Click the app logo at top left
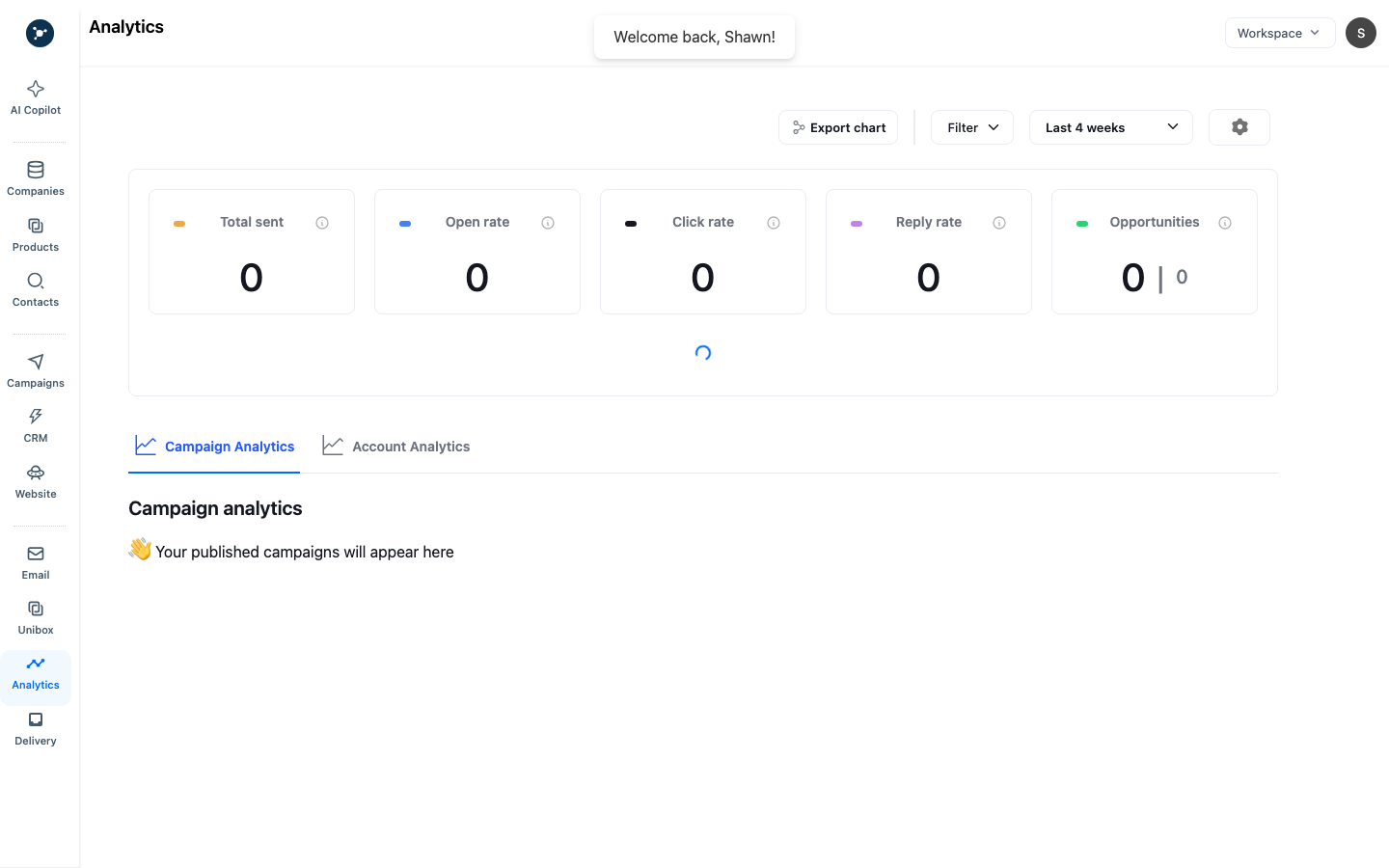Image resolution: width=1389 pixels, height=868 pixels. tap(40, 34)
